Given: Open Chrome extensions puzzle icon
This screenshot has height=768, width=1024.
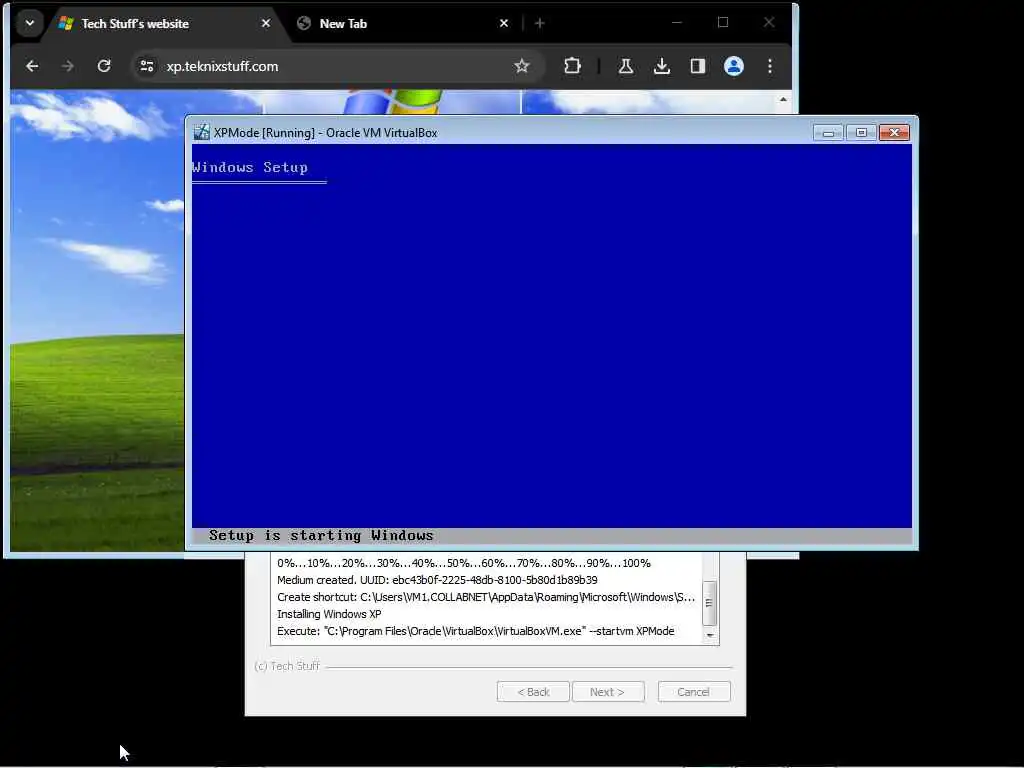Looking at the screenshot, I should [x=572, y=66].
